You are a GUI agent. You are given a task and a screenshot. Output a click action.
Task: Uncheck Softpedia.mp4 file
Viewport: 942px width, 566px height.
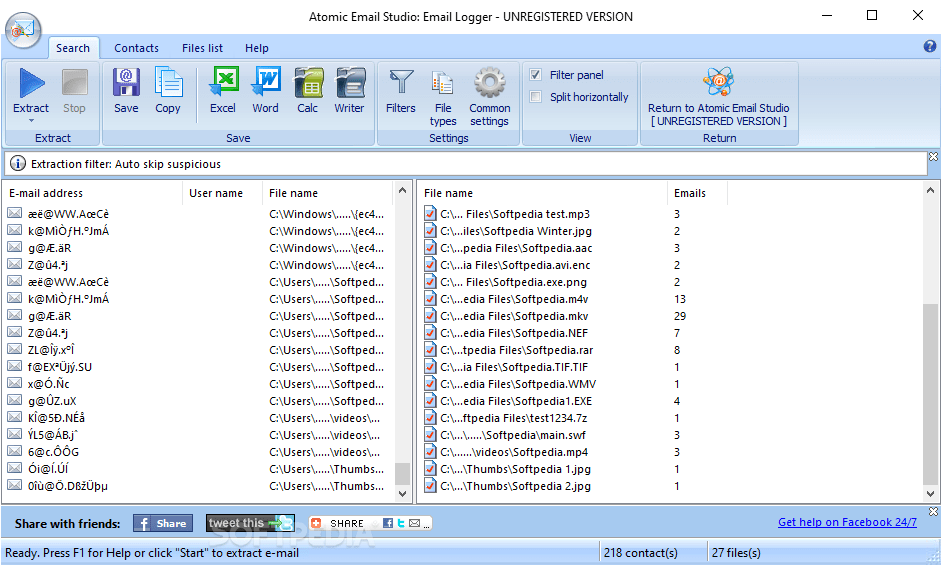(x=430, y=452)
